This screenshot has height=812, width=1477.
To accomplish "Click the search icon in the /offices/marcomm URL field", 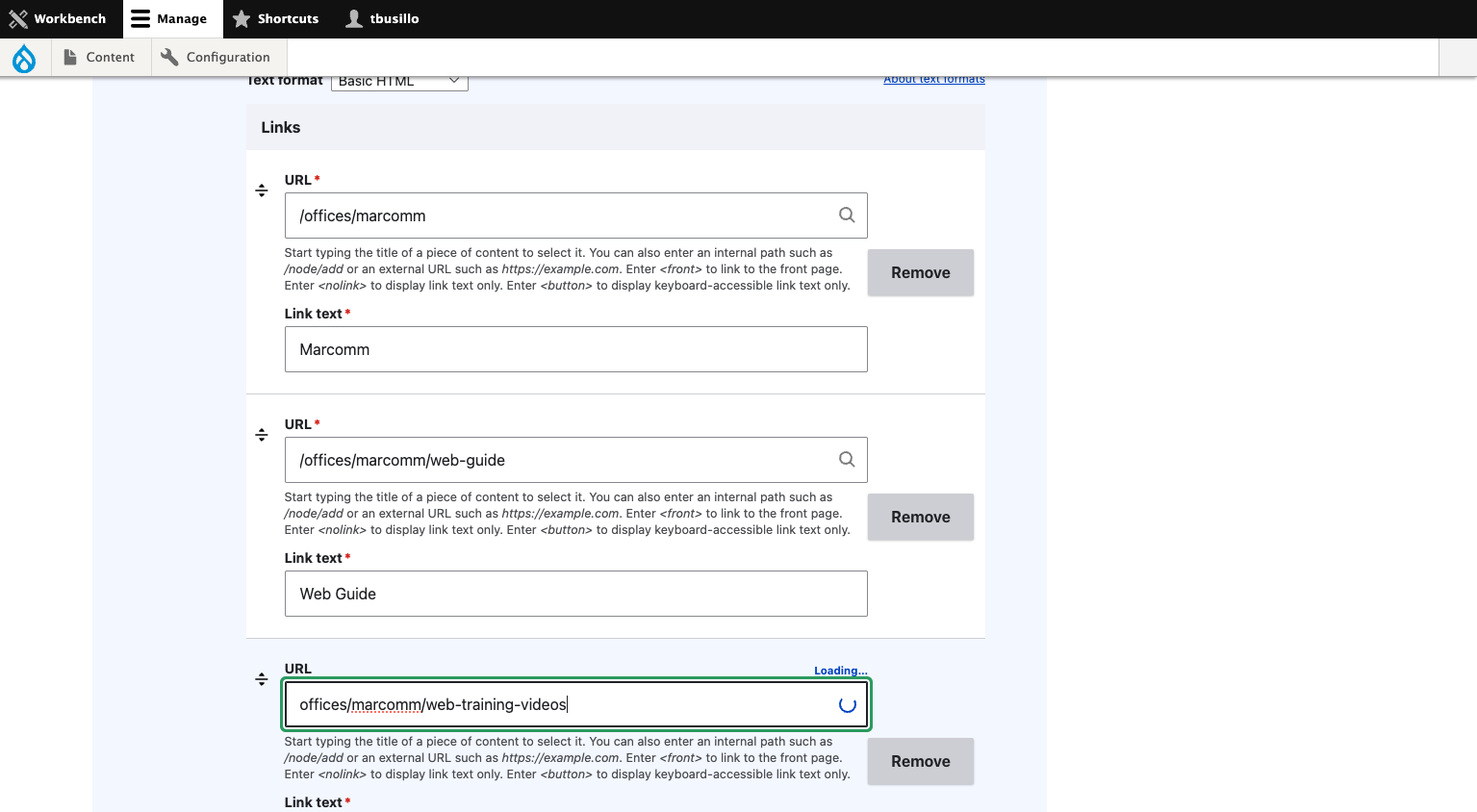I will coord(847,215).
